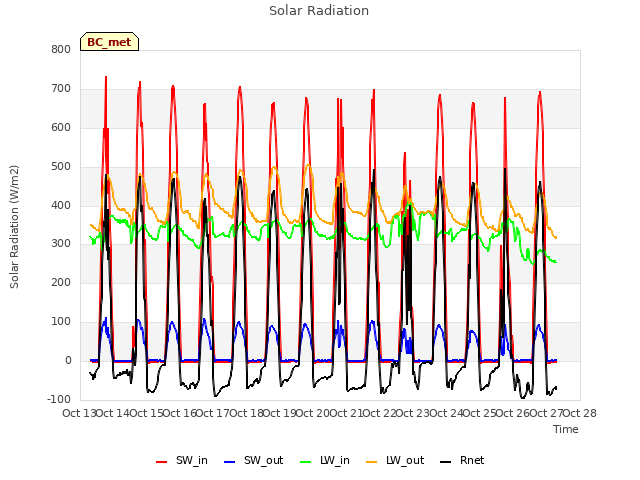Click the -100 y-axis tick label
Screen dimensions: 640x480
[x=59, y=399]
